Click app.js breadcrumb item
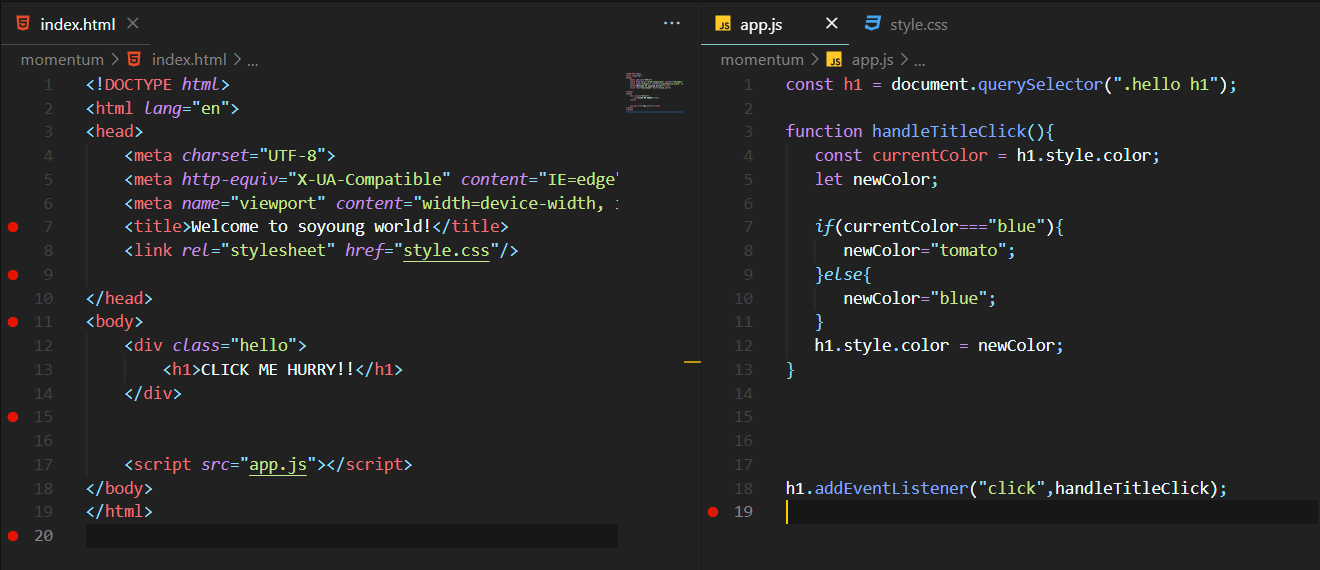 (873, 59)
